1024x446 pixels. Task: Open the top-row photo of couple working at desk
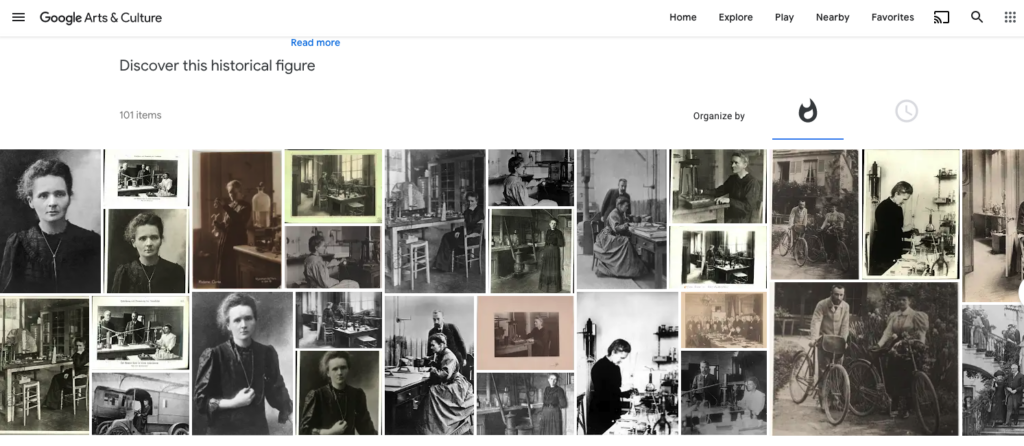coord(622,219)
